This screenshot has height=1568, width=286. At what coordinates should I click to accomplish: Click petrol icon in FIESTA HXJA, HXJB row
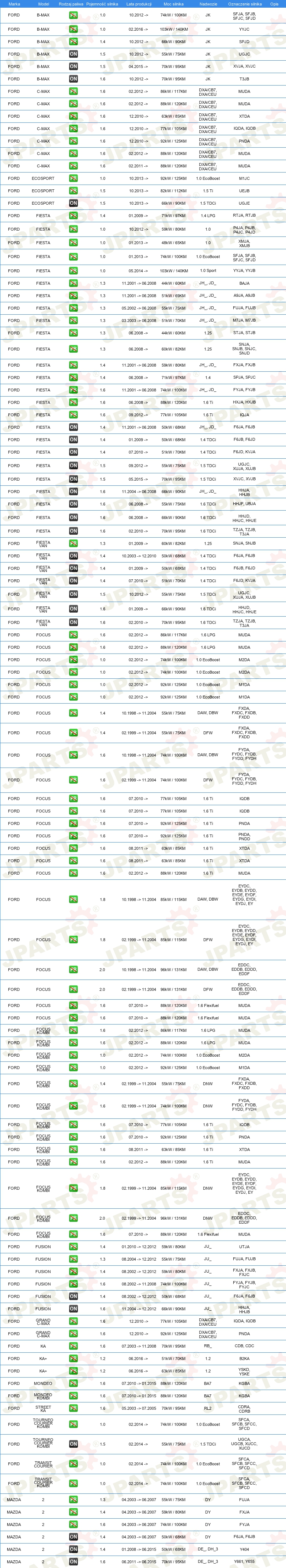(x=73, y=402)
